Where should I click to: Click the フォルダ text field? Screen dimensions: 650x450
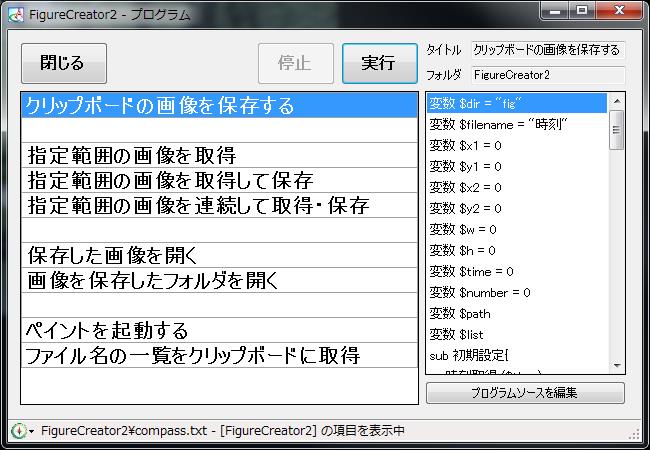pos(547,75)
